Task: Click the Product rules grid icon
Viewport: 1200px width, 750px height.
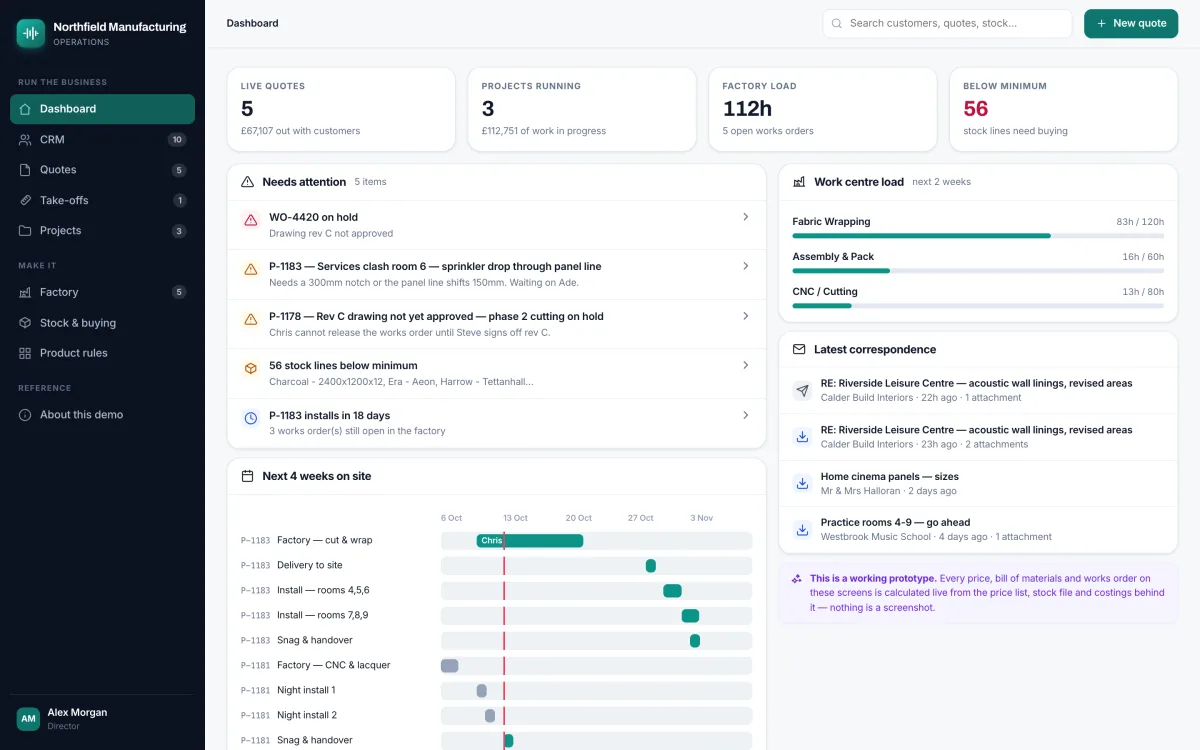Action: (x=25, y=353)
